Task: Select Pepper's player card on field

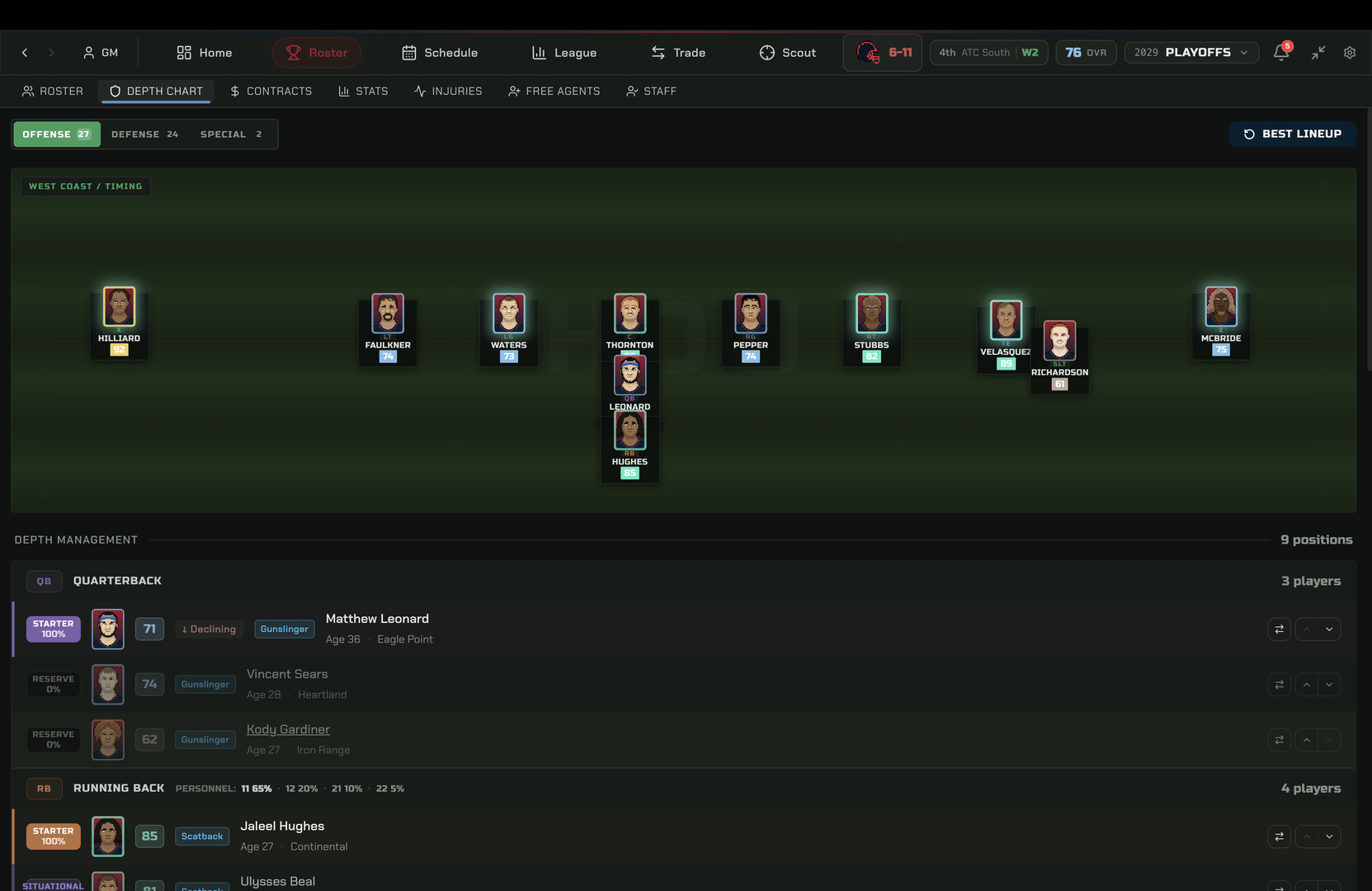Action: pyautogui.click(x=751, y=329)
